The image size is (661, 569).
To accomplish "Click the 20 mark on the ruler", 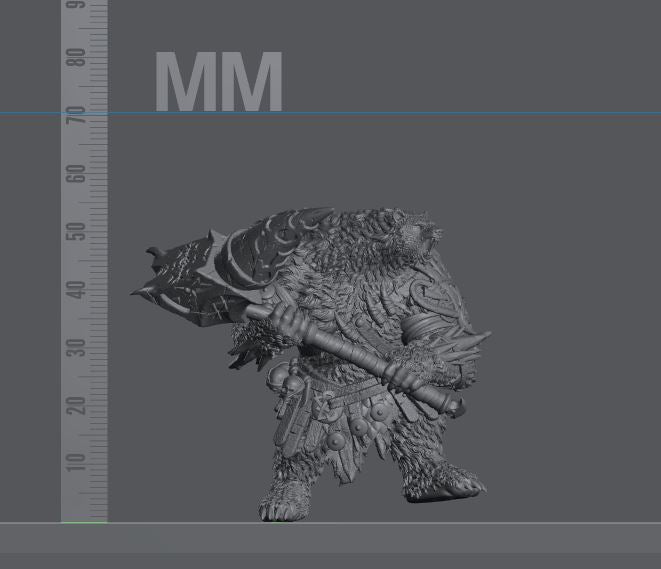I will (x=77, y=405).
